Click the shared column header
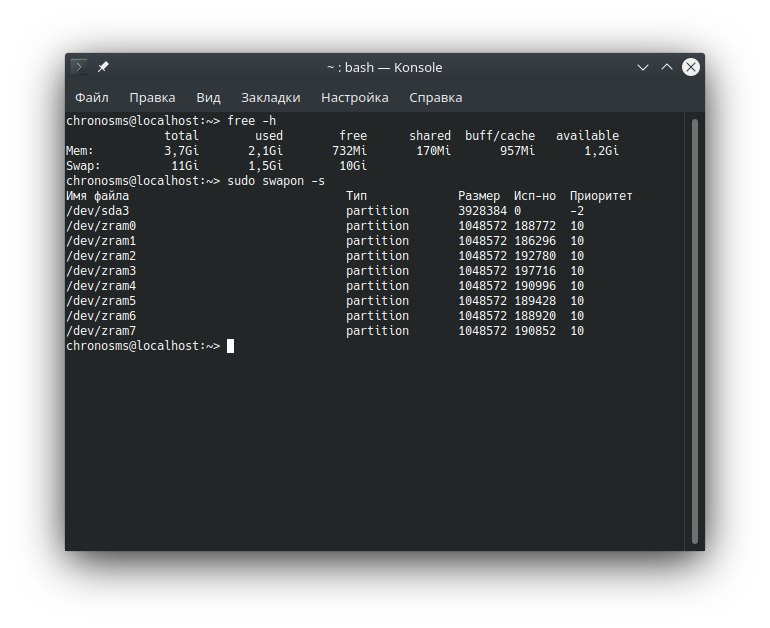The height and width of the screenshot is (628, 770). point(430,136)
